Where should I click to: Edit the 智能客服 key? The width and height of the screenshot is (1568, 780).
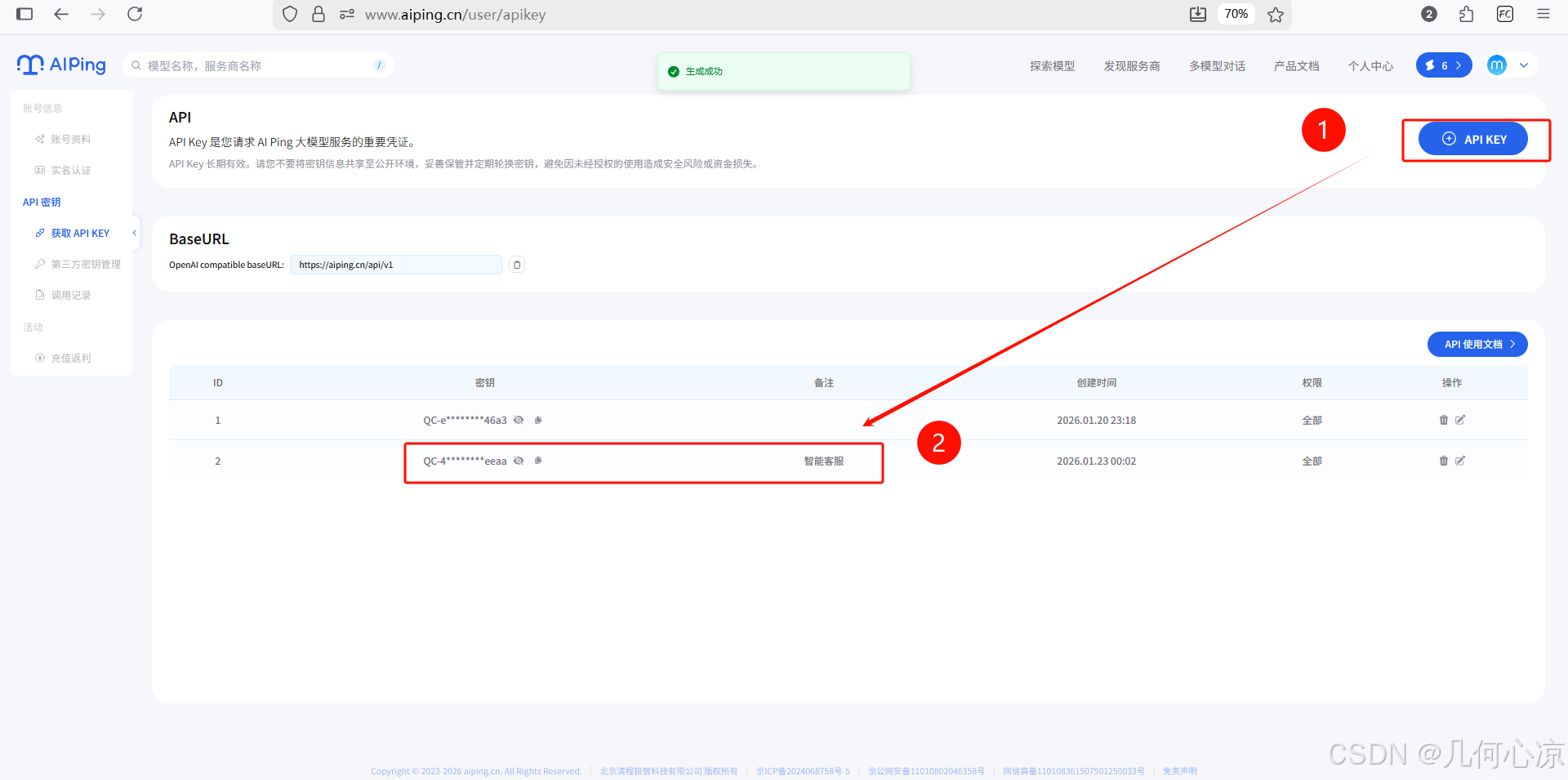tap(1460, 461)
